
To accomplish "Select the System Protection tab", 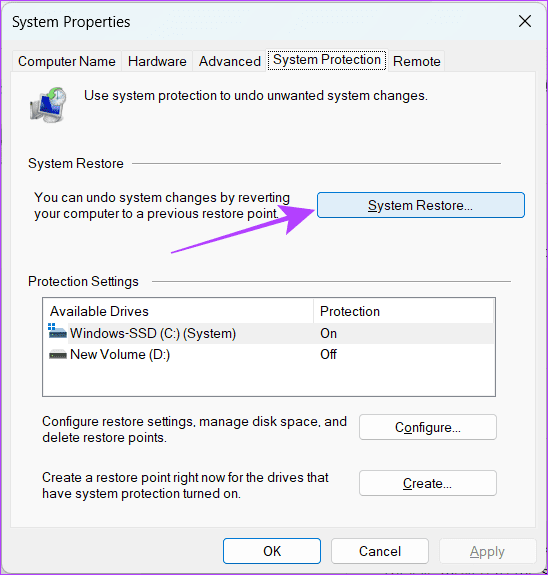I will [327, 60].
